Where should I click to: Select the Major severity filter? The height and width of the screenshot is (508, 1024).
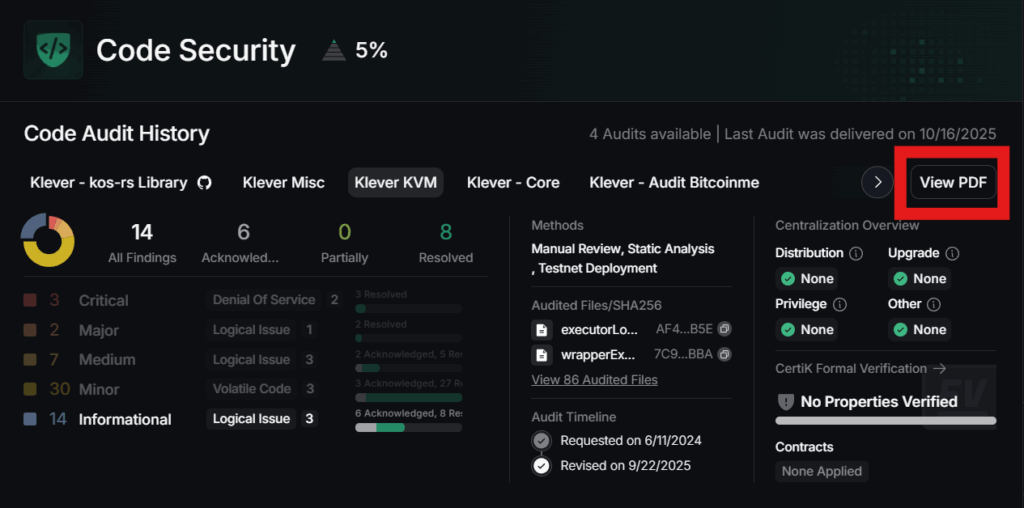(85, 330)
